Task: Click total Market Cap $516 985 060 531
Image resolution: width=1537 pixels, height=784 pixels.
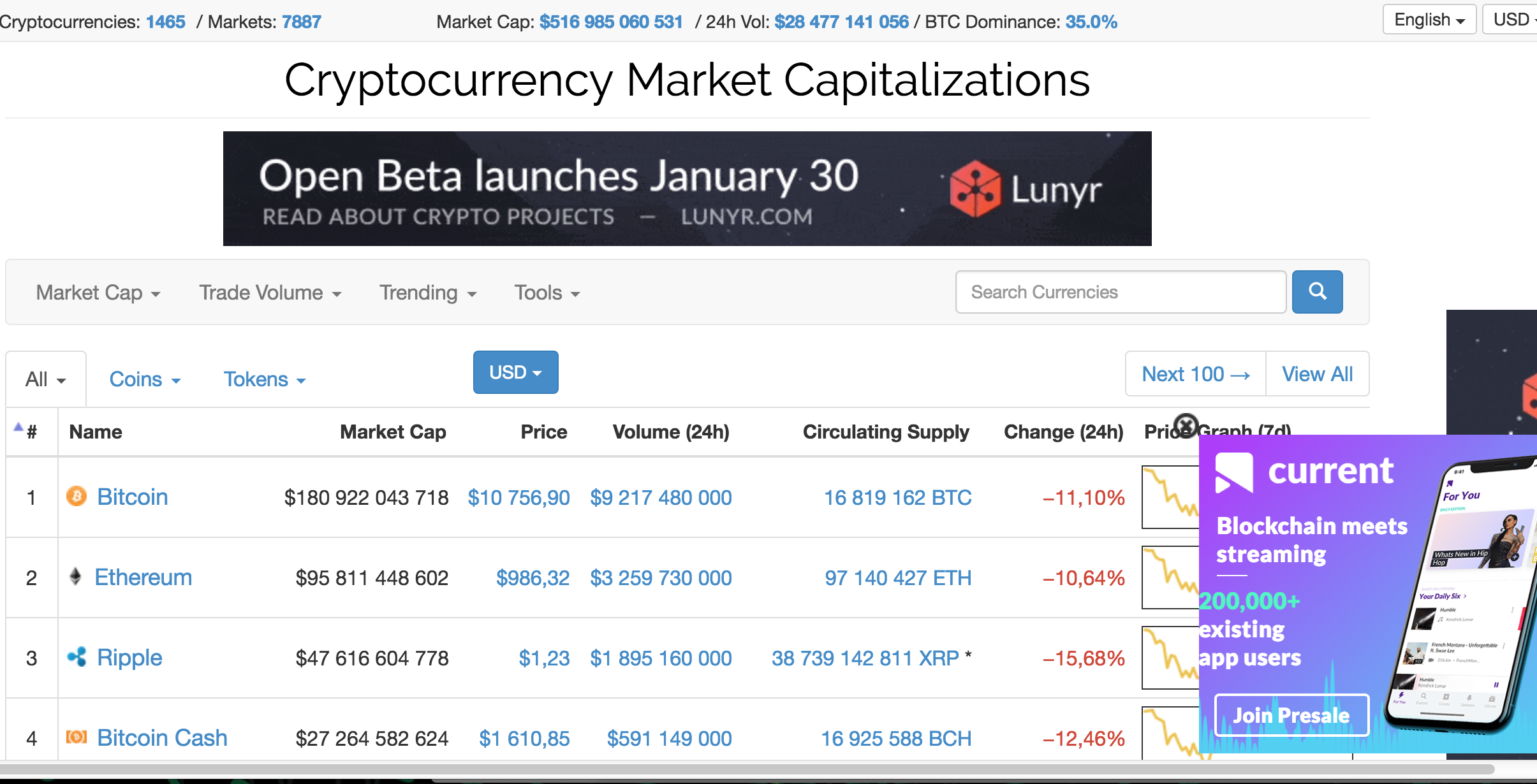Action: [611, 22]
